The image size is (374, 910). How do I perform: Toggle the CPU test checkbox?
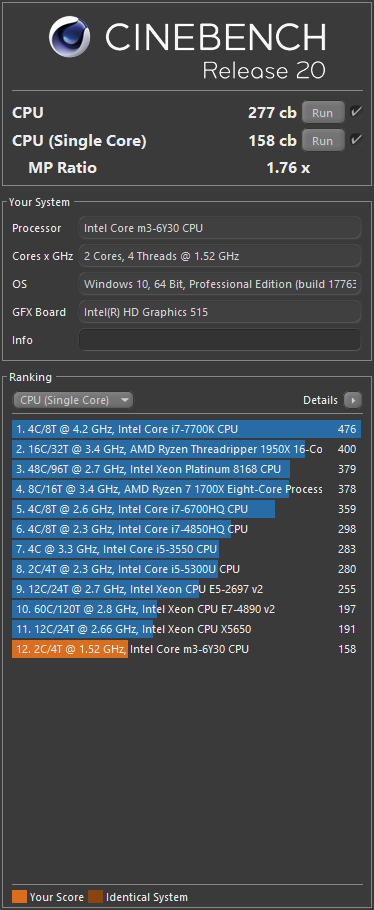click(x=355, y=111)
